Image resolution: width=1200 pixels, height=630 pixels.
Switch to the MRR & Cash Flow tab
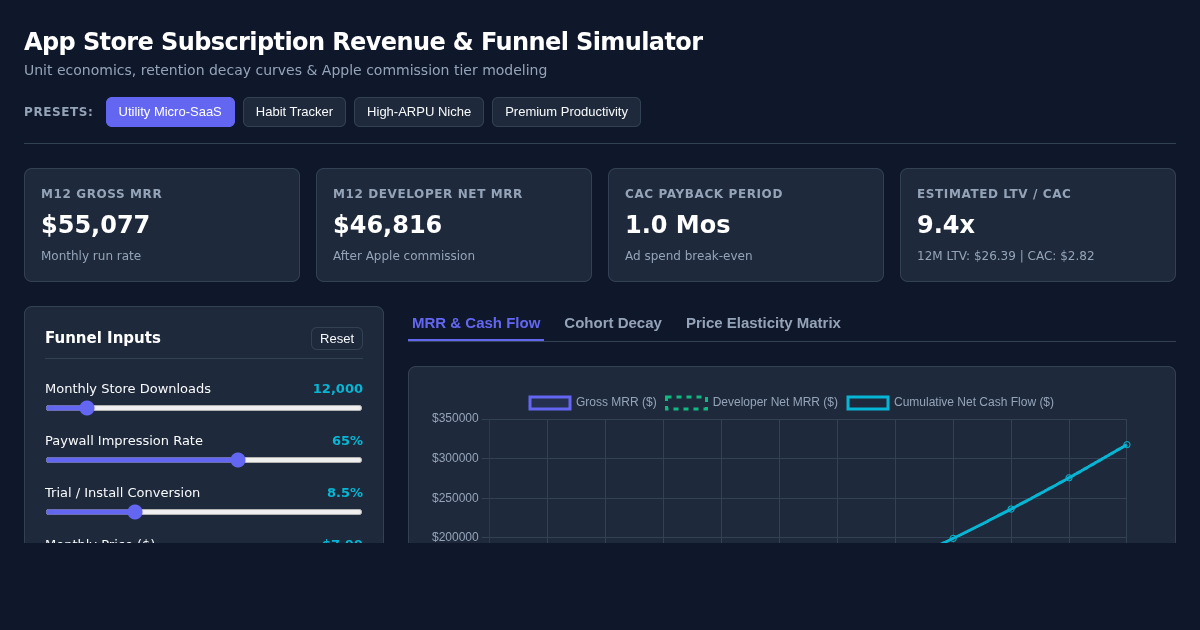tap(476, 323)
